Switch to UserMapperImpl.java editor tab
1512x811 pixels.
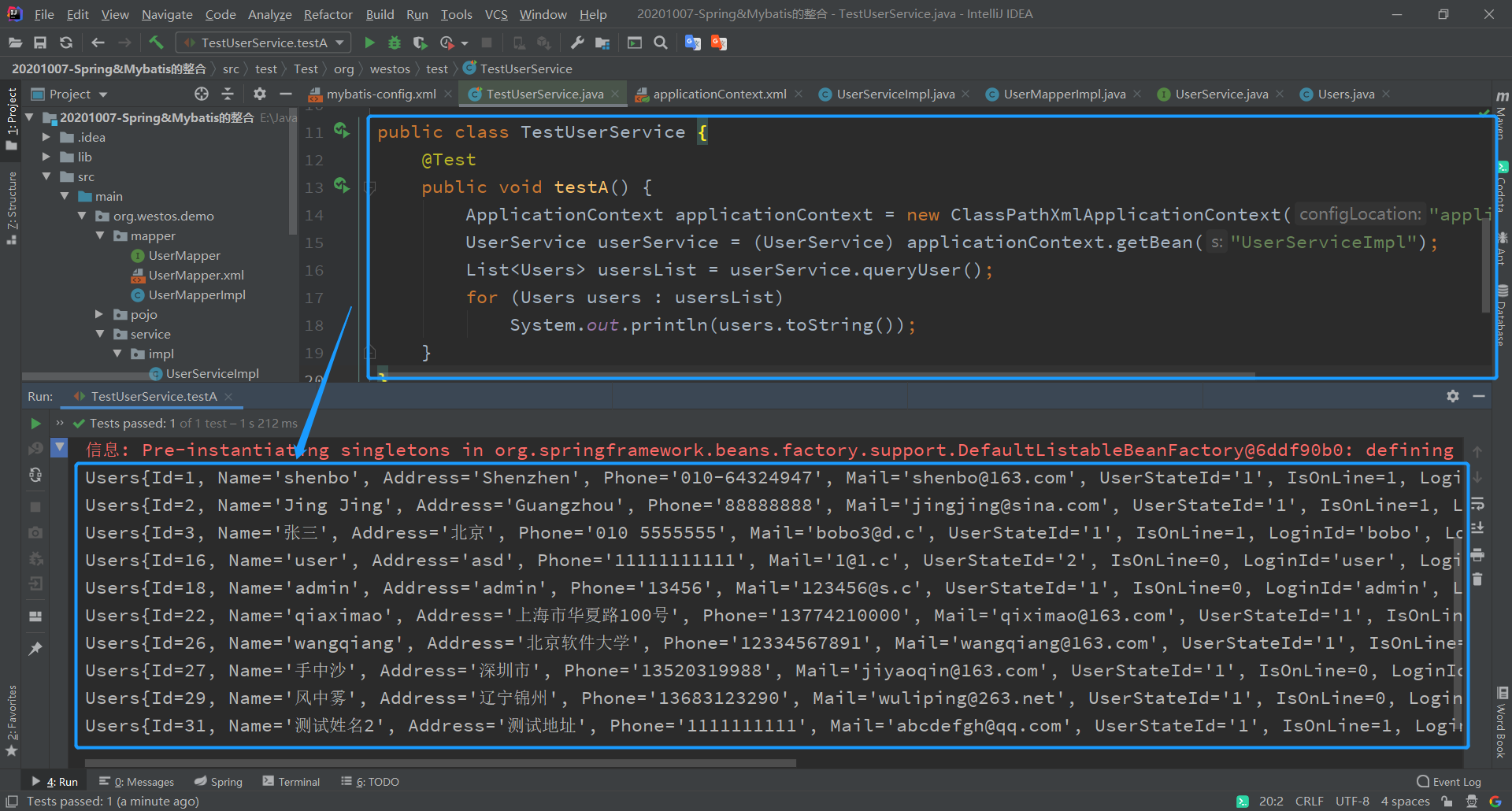[x=1064, y=94]
